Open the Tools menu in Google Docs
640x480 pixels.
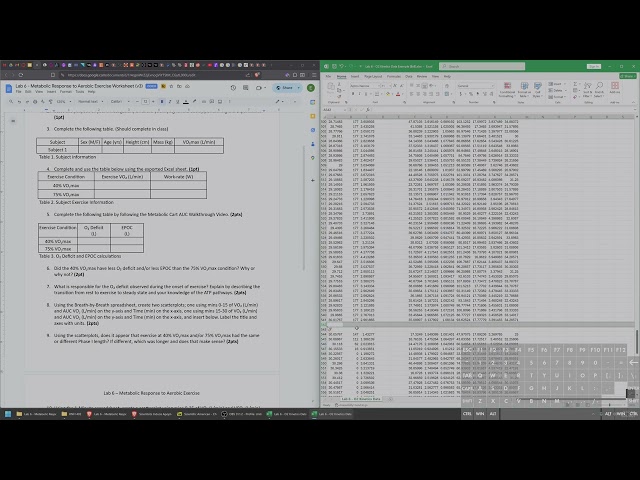tap(80, 92)
